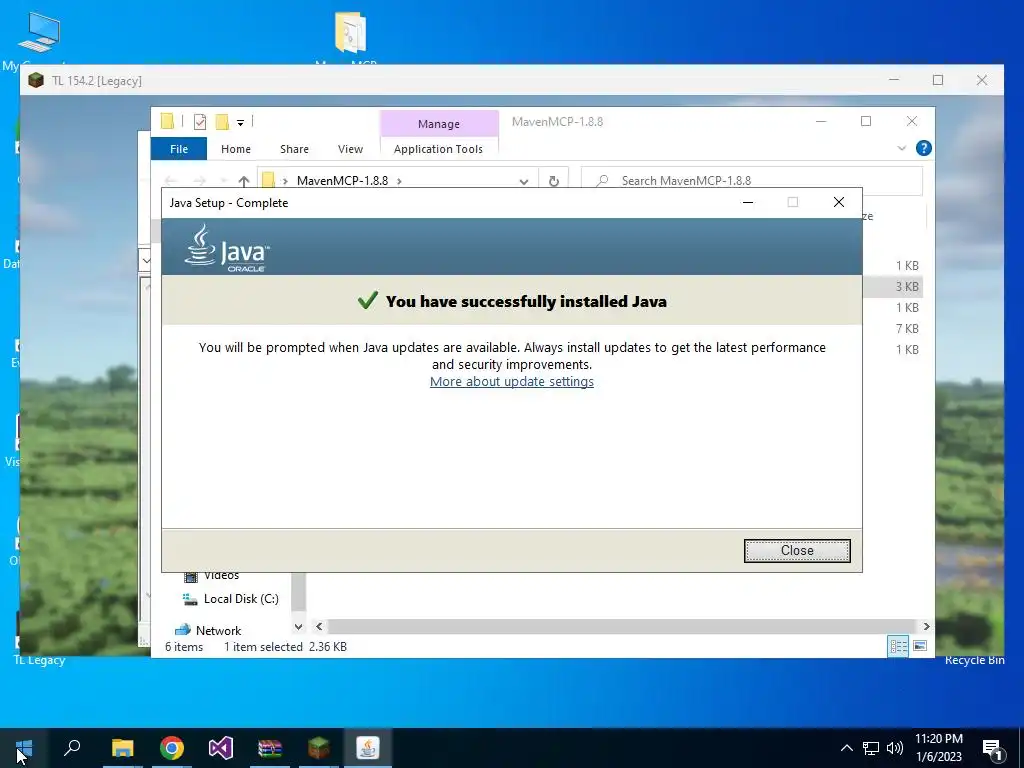Click the Properties quick access icon
This screenshot has height=768, width=1024.
[x=200, y=121]
